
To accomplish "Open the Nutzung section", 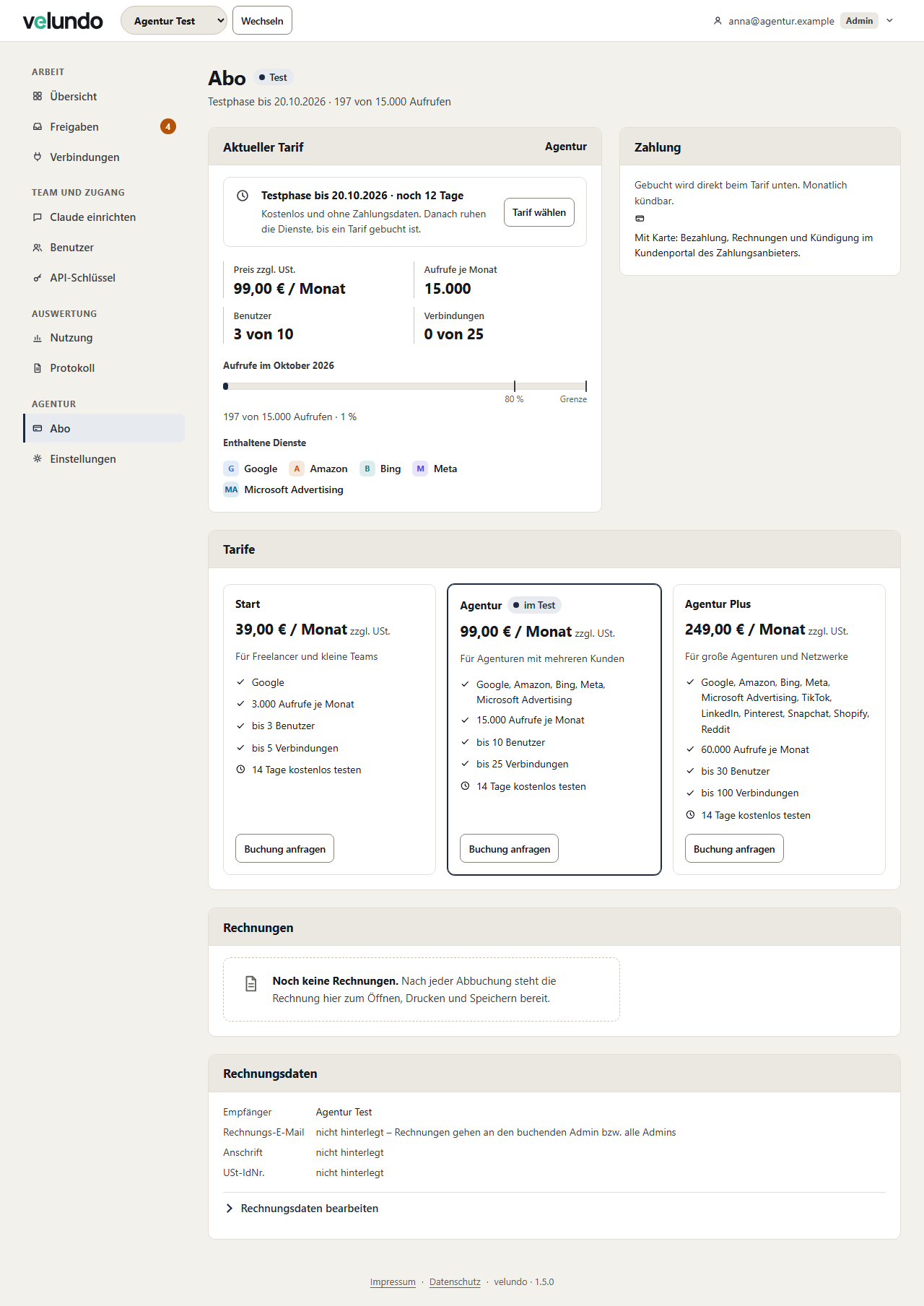I will (x=104, y=337).
